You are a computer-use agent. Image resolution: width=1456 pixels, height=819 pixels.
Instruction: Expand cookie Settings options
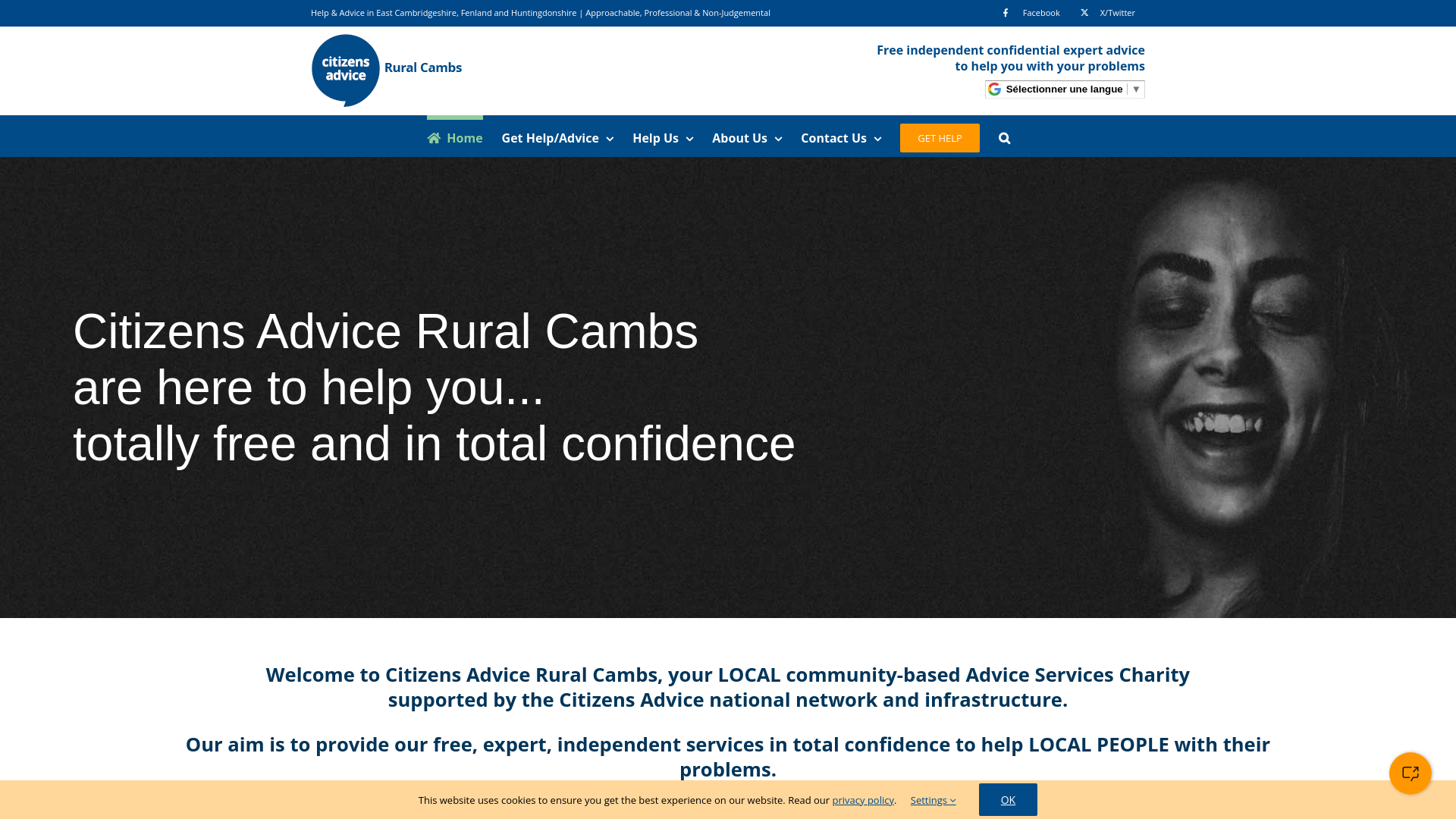934,800
